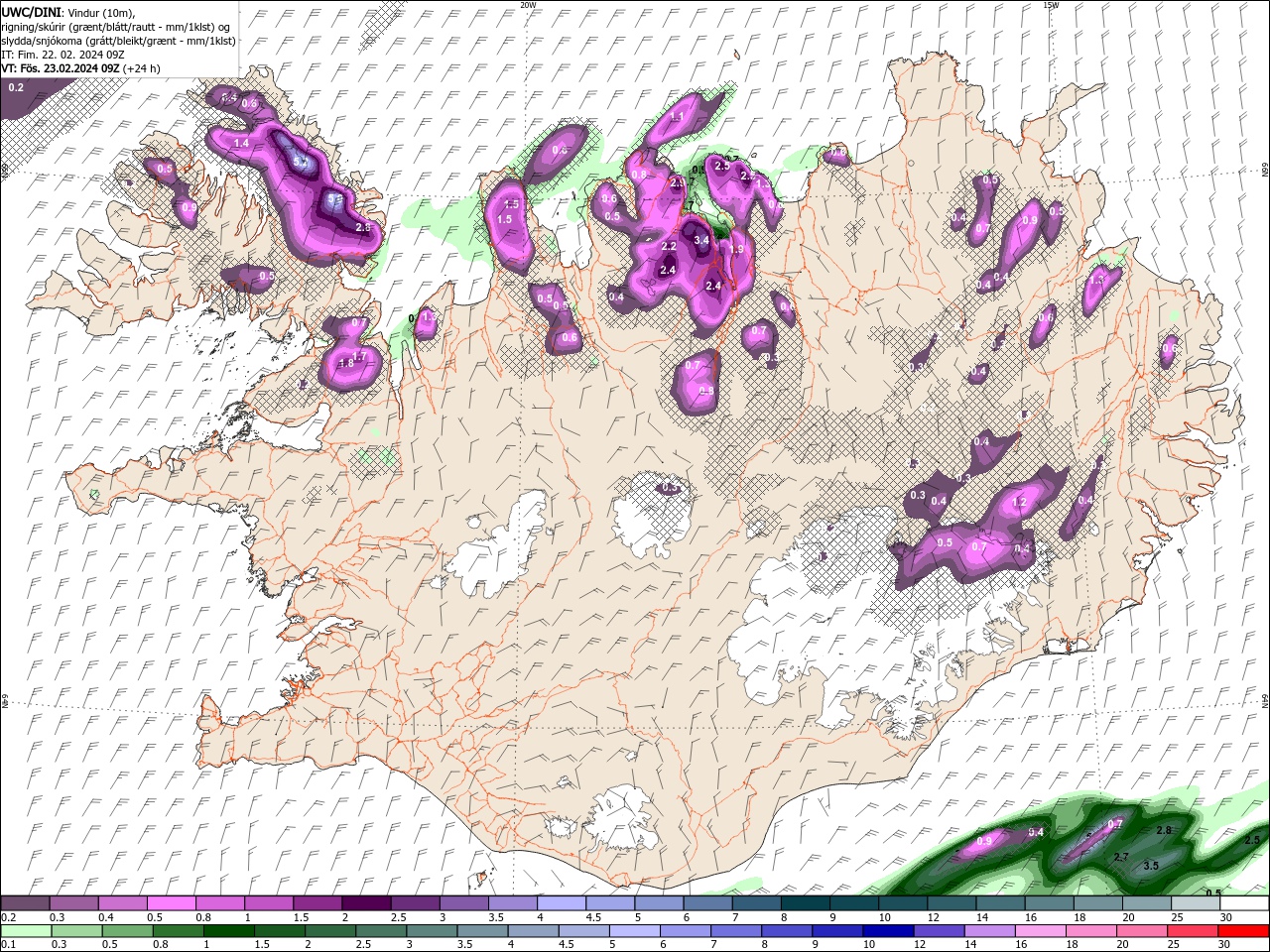Click the darkest green 1 rain scale swatch
This screenshot has height=952, width=1270.
click(x=229, y=931)
